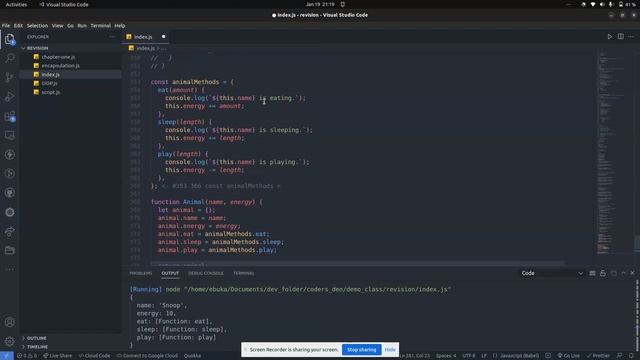Switch to the PROBLEMS panel tab
Image resolution: width=640 pixels, height=360 pixels.
140,273
